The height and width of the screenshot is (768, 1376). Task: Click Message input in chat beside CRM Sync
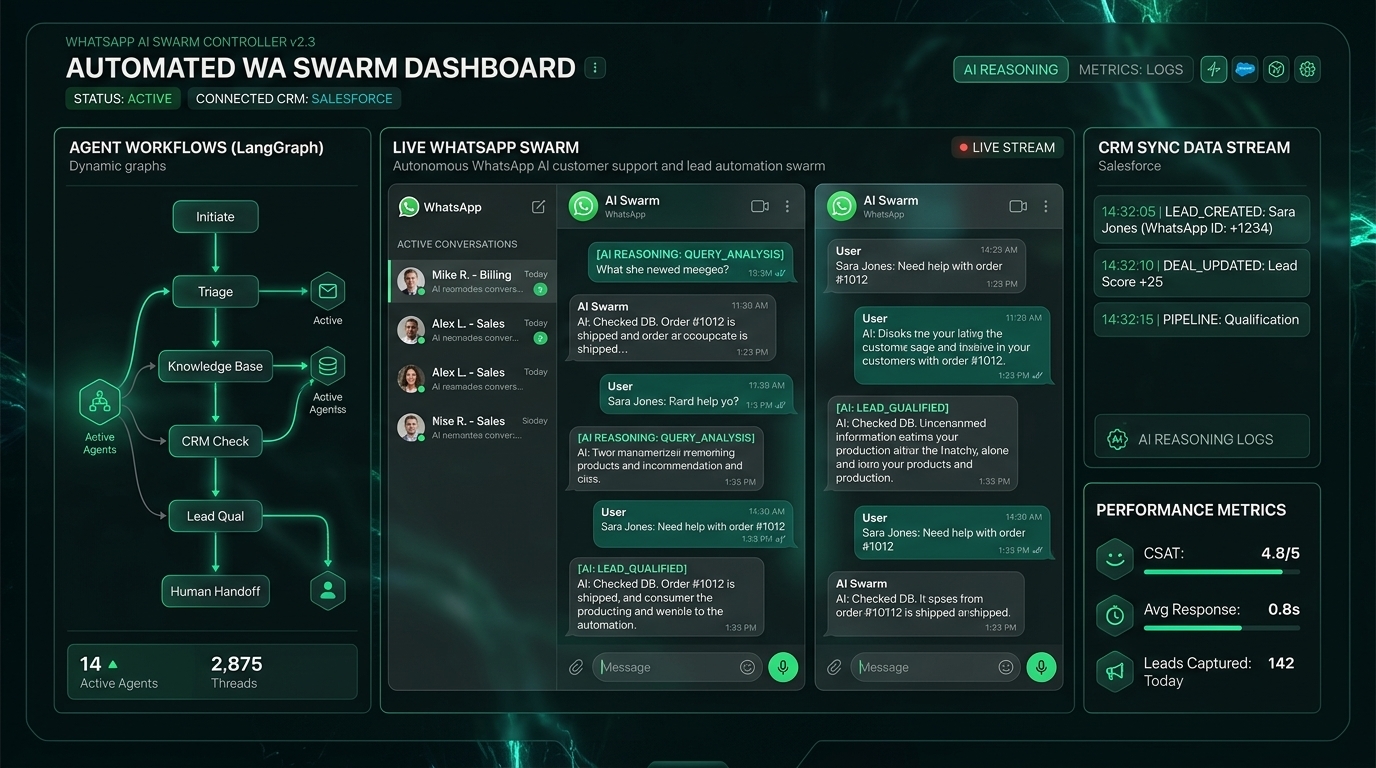click(935, 667)
